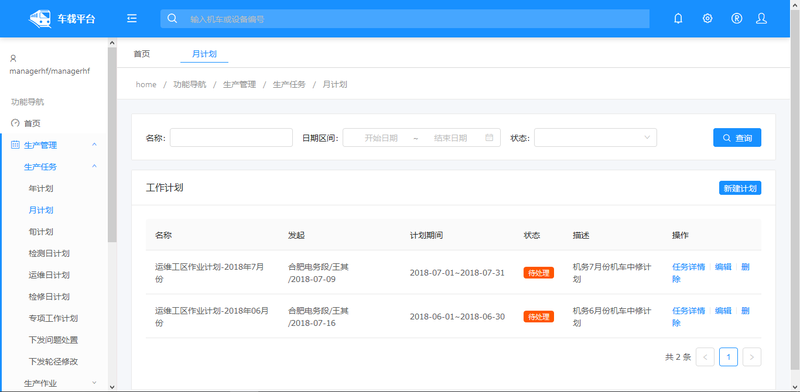
Task: Click the user icon above managerhf
Action: 13,59
